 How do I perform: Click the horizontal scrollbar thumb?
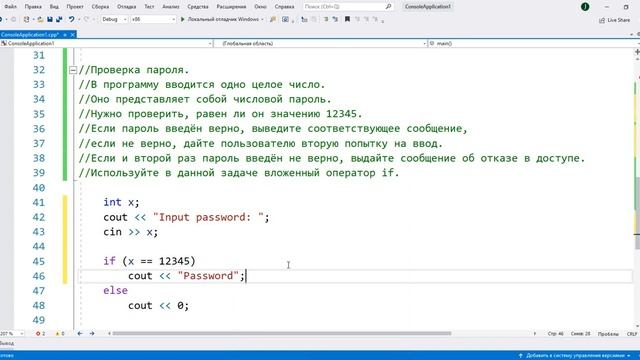pyautogui.click(x=282, y=333)
